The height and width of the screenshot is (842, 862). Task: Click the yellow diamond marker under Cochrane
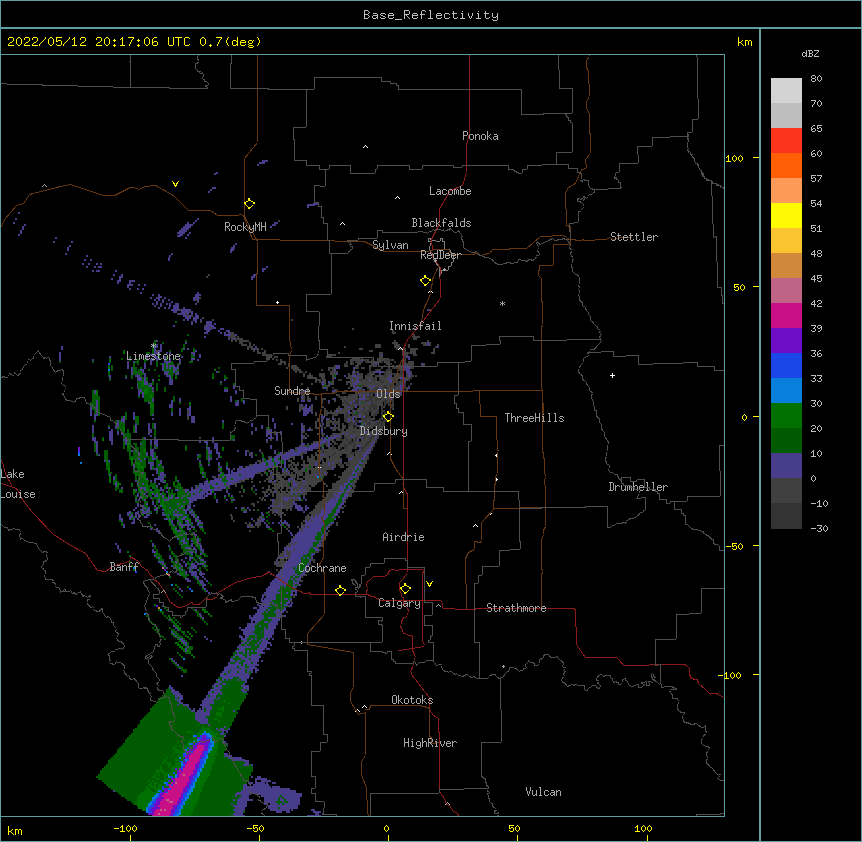click(340, 590)
